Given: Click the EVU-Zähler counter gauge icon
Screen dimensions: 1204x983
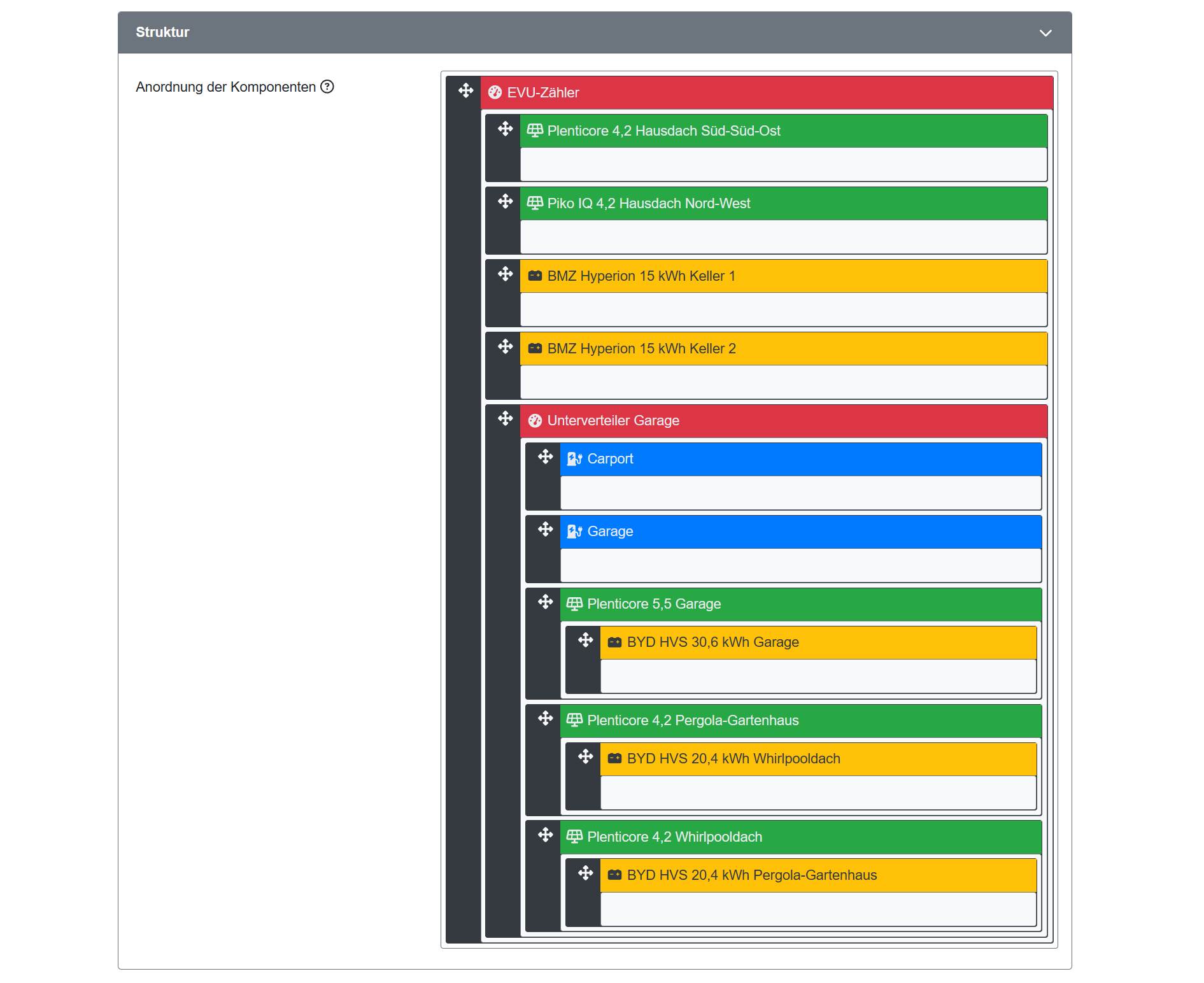Looking at the screenshot, I should pos(495,93).
